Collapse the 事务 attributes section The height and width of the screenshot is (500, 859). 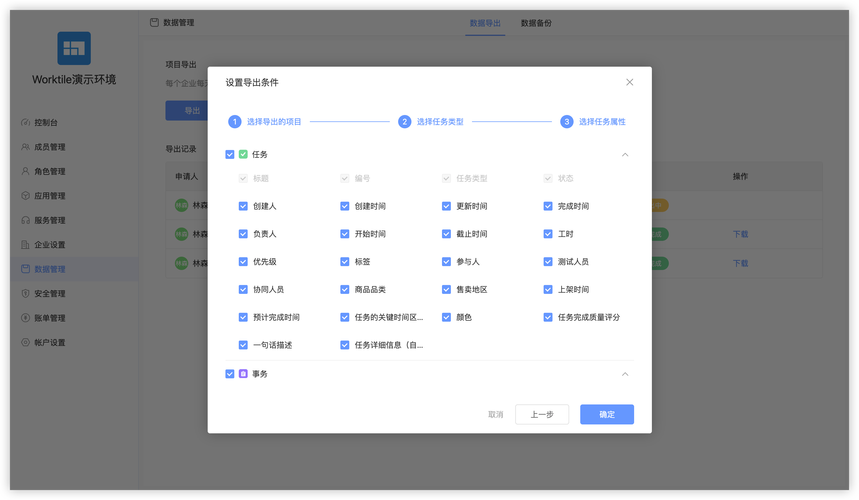point(625,374)
